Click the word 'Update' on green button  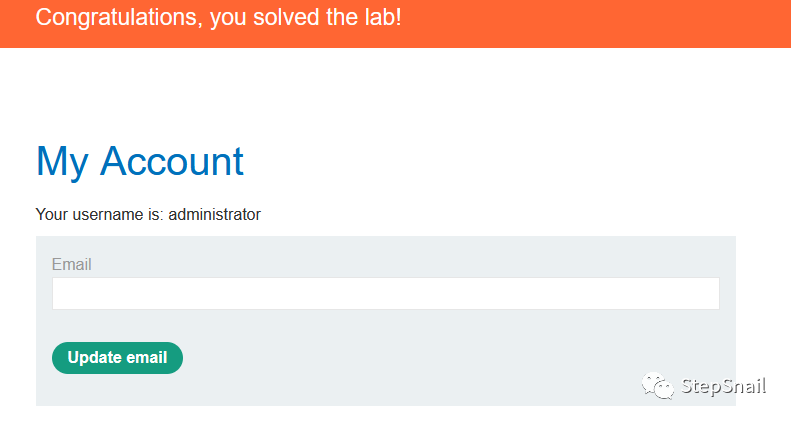[94, 358]
